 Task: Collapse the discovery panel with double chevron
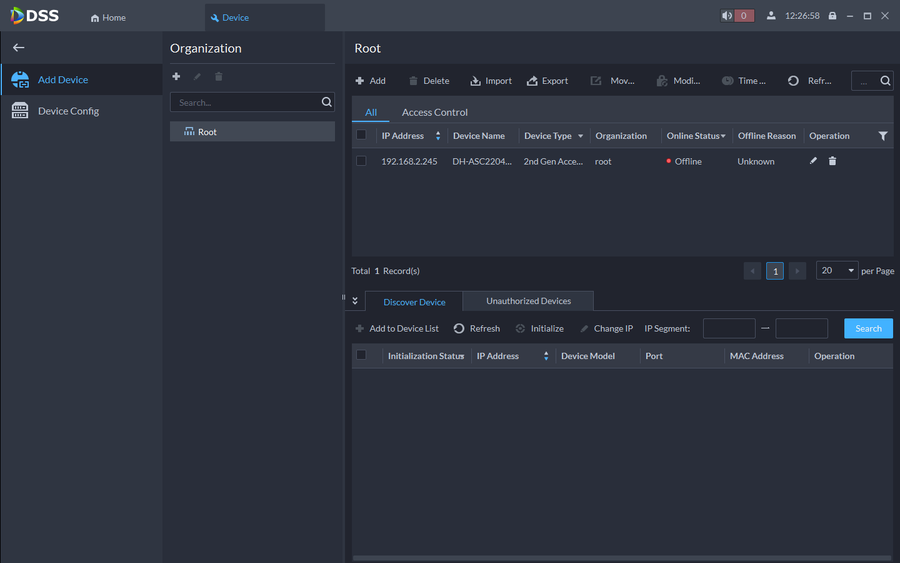pyautogui.click(x=355, y=301)
